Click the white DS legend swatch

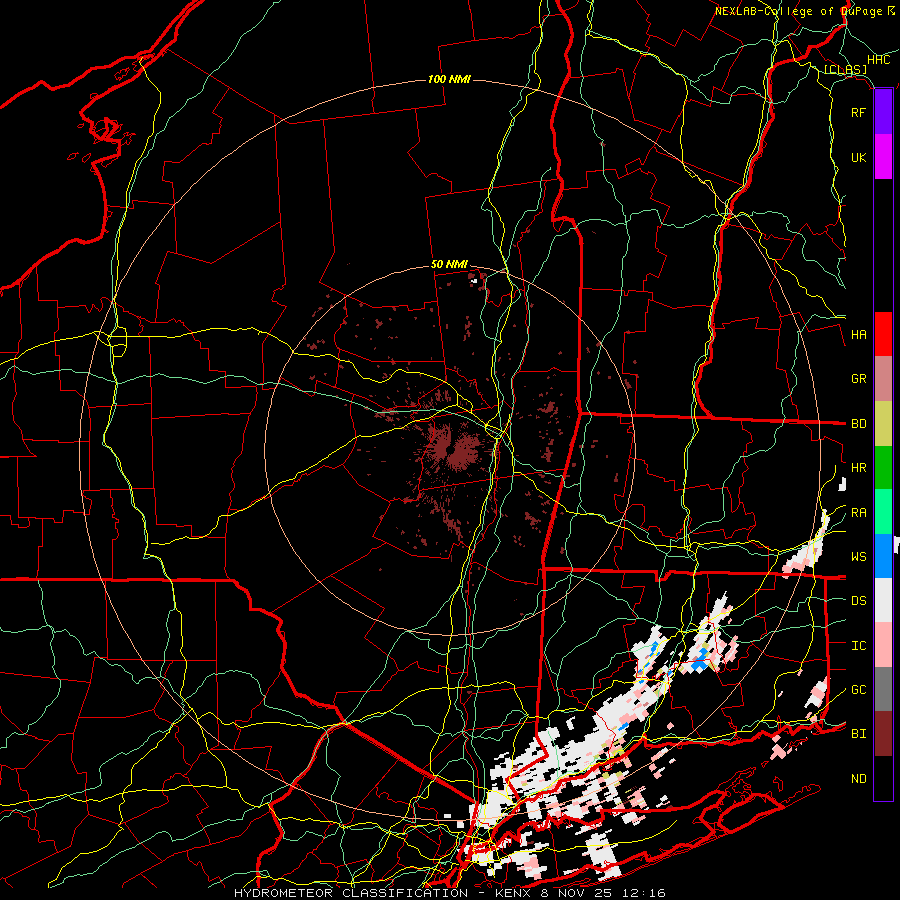pos(883,600)
